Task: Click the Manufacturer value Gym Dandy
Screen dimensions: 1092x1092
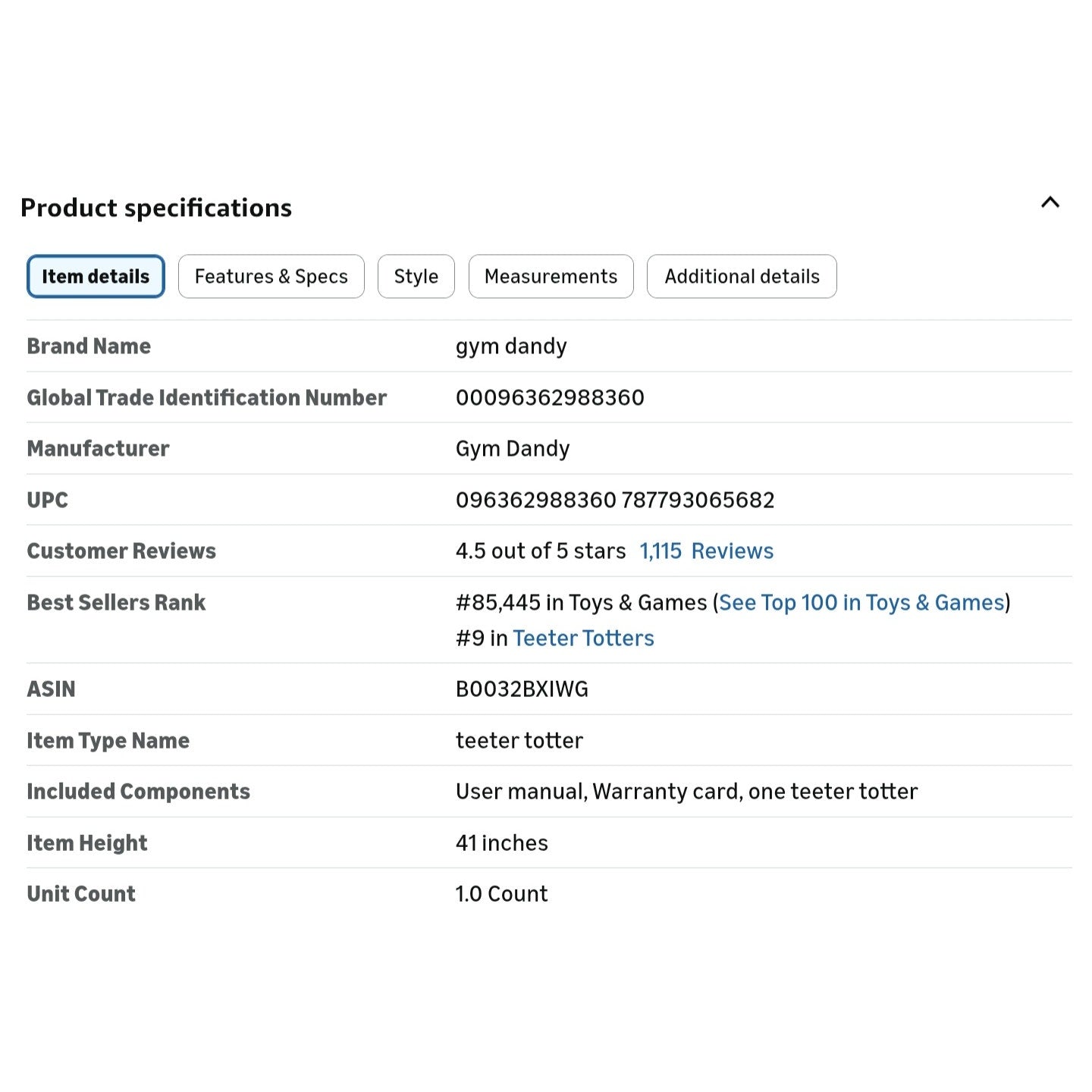Action: coord(513,449)
